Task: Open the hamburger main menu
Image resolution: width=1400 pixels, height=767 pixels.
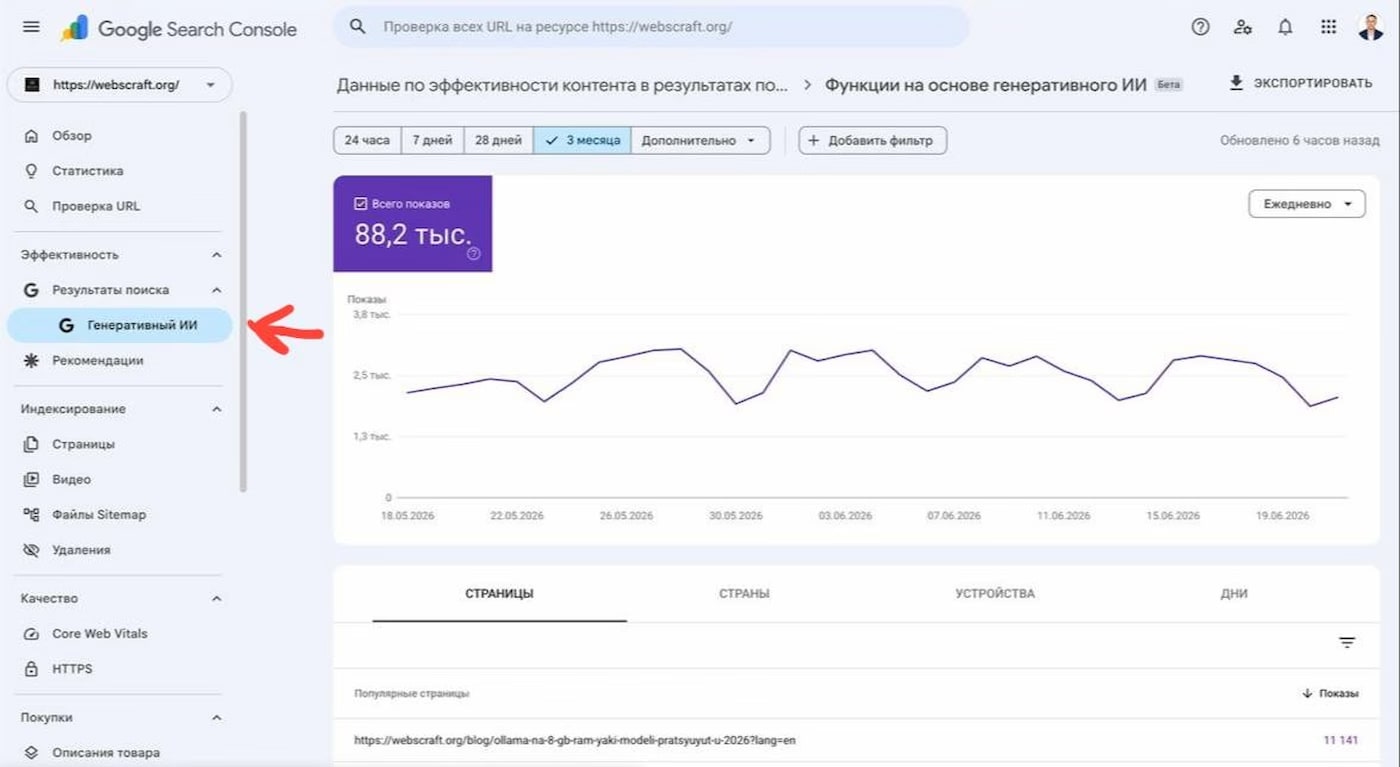Action: click(x=31, y=27)
